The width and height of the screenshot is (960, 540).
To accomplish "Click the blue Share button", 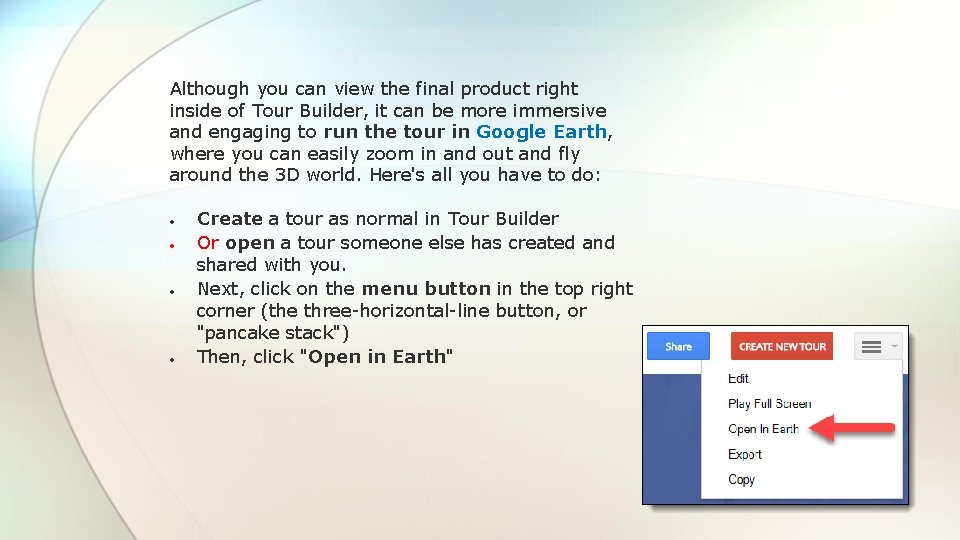I will (678, 347).
